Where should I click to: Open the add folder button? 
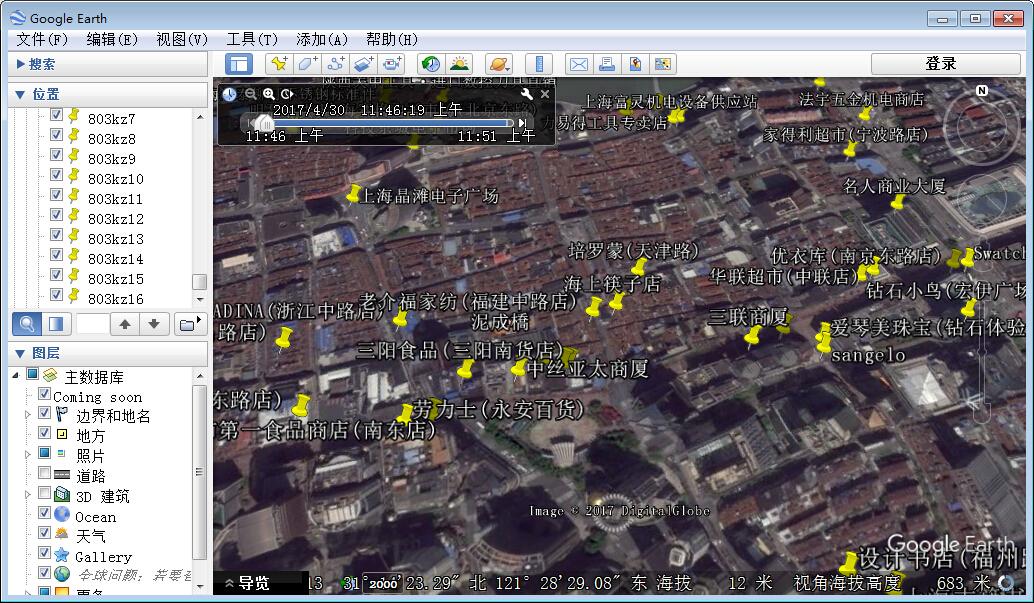(x=191, y=324)
